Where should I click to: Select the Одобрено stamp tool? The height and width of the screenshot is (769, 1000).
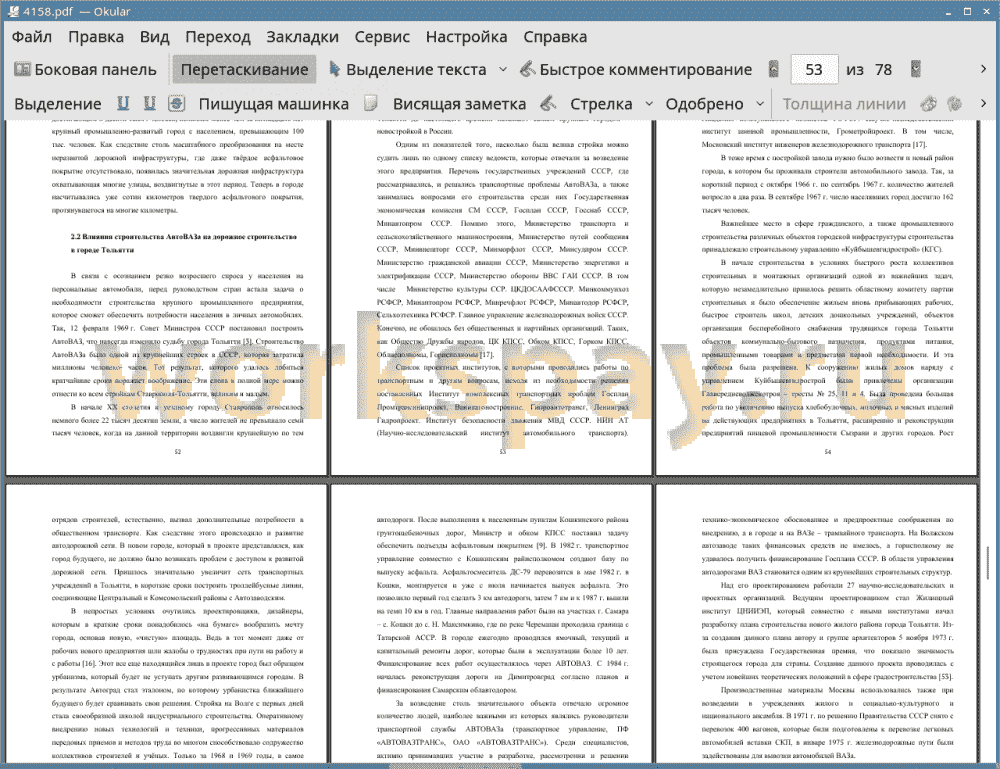point(704,104)
